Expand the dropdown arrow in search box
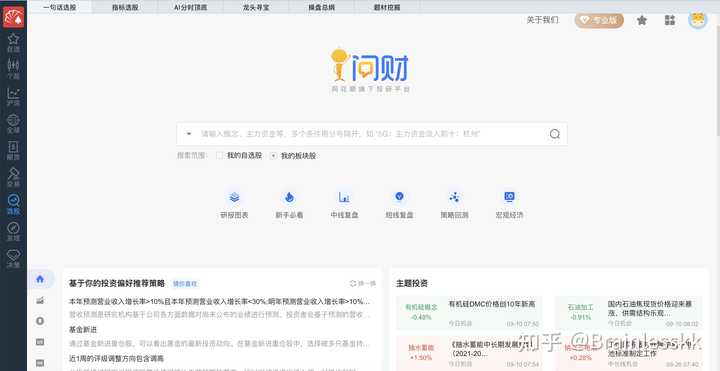This screenshot has width=720, height=371. point(189,134)
